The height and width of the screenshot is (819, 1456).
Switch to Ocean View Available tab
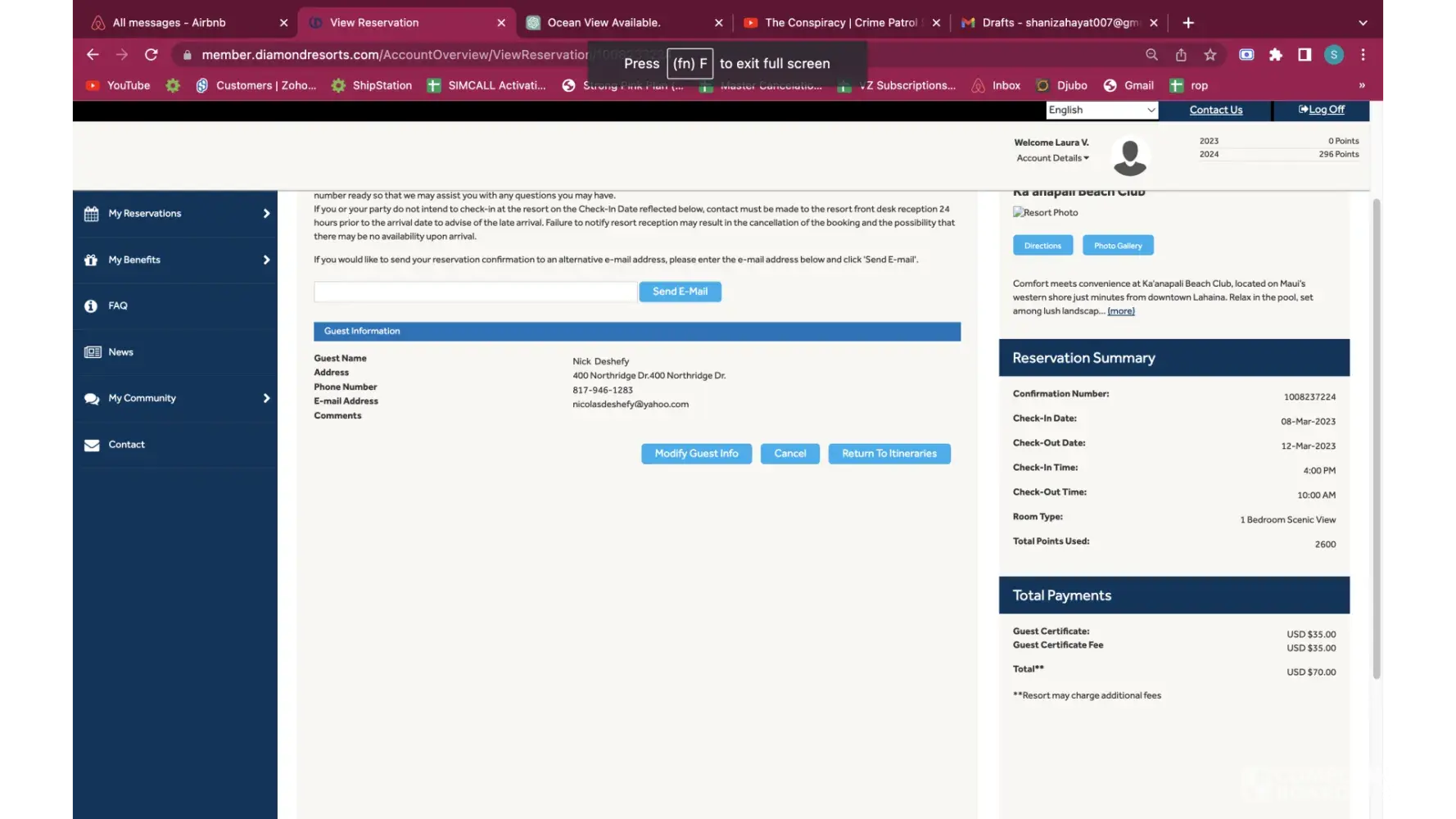point(604,23)
